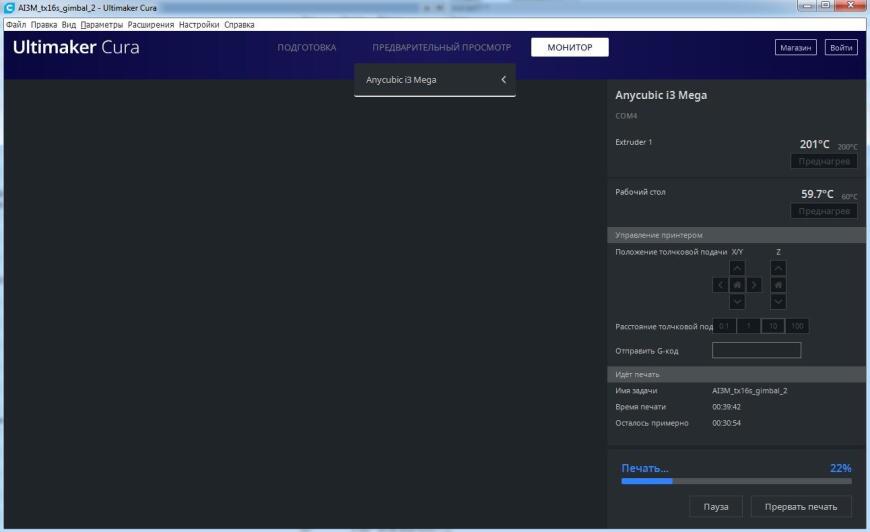The height and width of the screenshot is (532, 870).
Task: Set jog distance to 100
Action: [x=797, y=326]
